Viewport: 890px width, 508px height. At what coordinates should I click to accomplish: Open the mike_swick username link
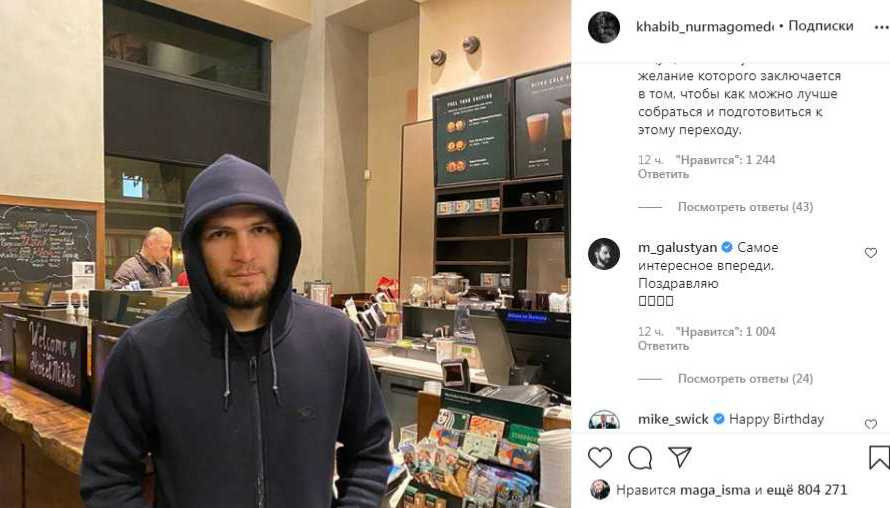click(x=673, y=419)
